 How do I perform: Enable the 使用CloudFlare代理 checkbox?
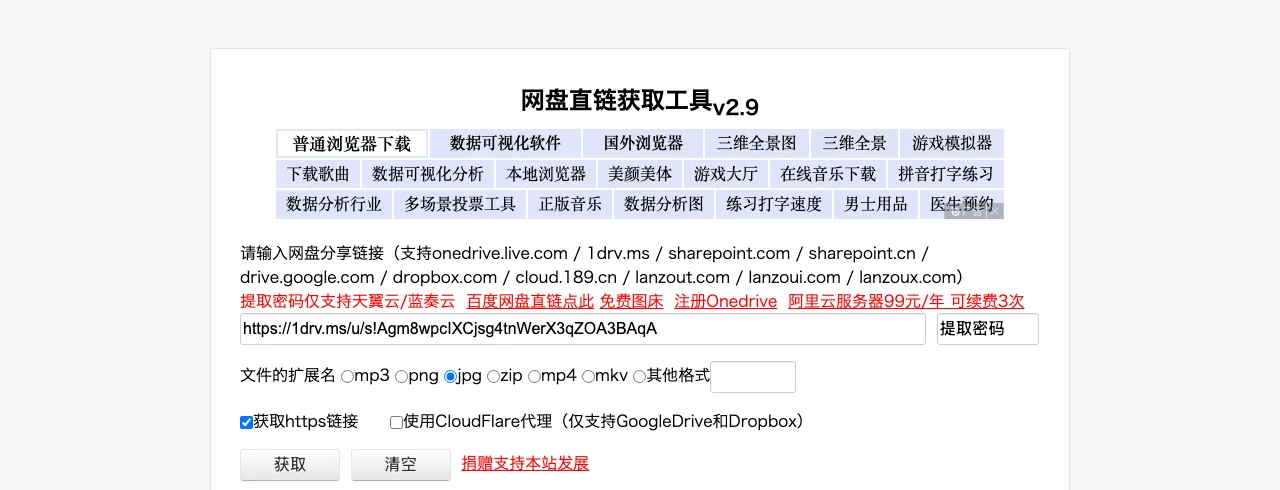[x=396, y=422]
